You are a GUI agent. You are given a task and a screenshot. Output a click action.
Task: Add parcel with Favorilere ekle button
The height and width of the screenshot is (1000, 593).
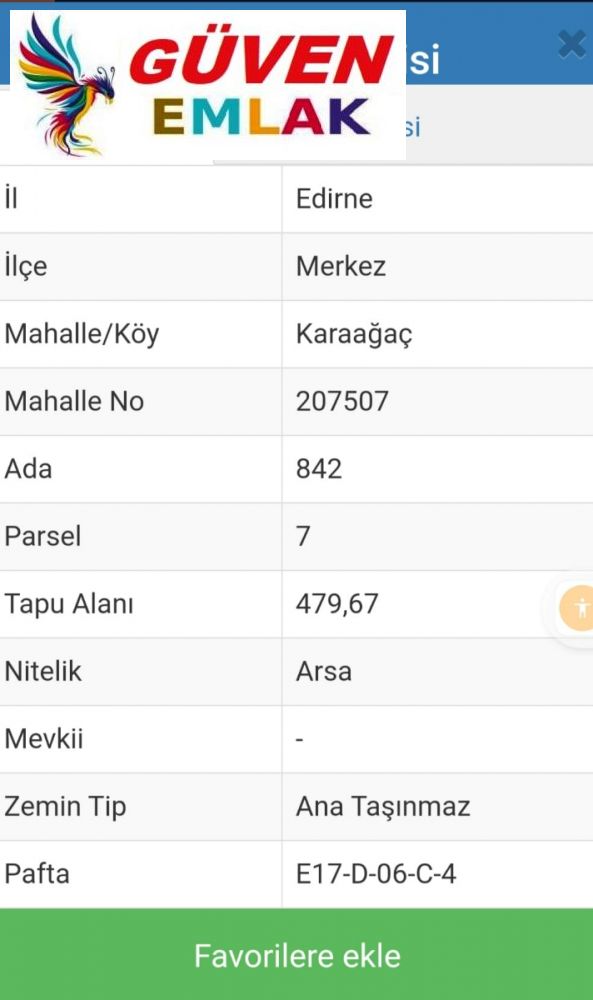(296, 955)
